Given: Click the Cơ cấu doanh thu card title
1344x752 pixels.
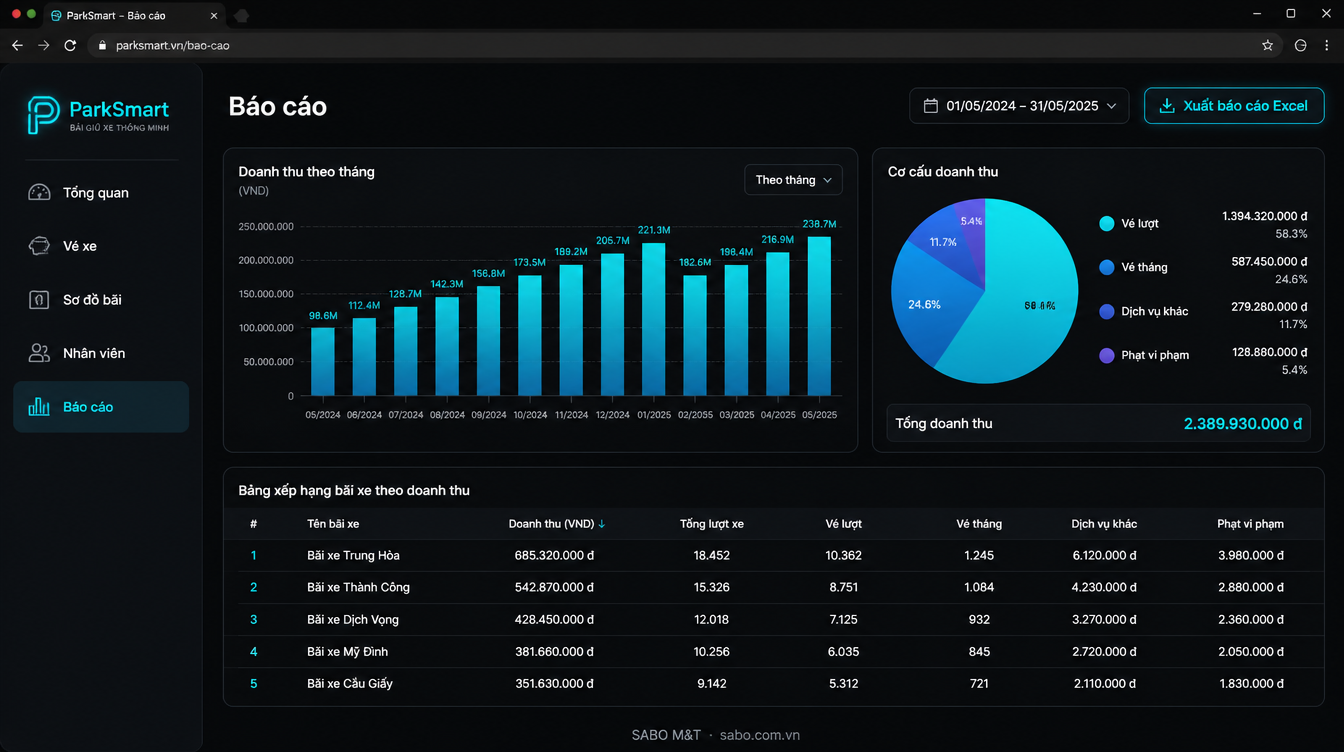Looking at the screenshot, I should [x=943, y=172].
